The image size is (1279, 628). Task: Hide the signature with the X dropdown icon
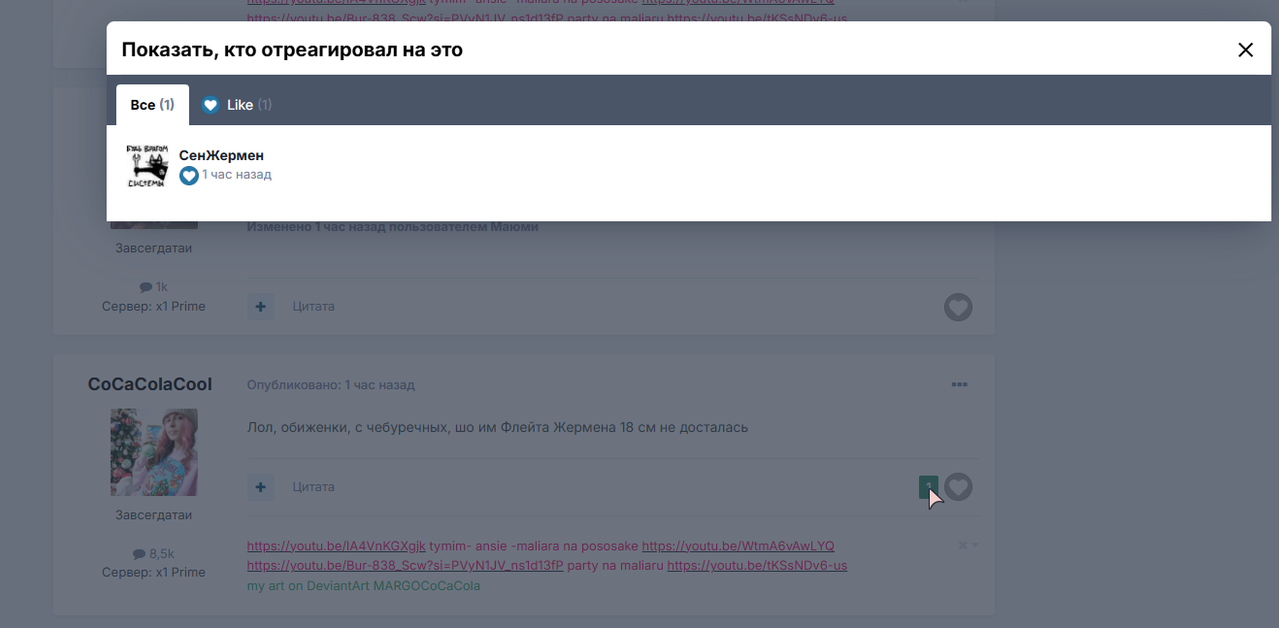pyautogui.click(x=968, y=545)
